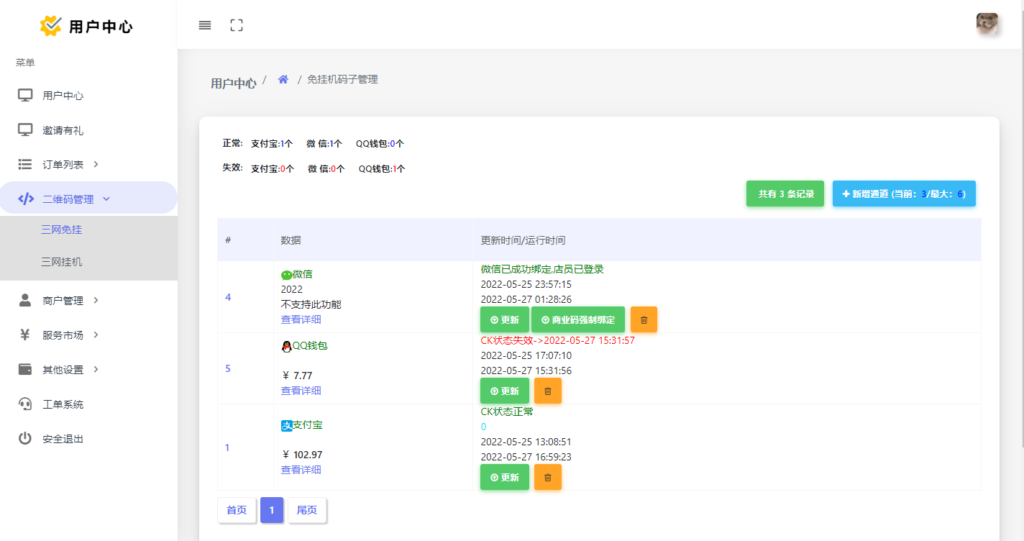The height and width of the screenshot is (541, 1024).
Task: Click row number 5 link
Action: pos(228,369)
